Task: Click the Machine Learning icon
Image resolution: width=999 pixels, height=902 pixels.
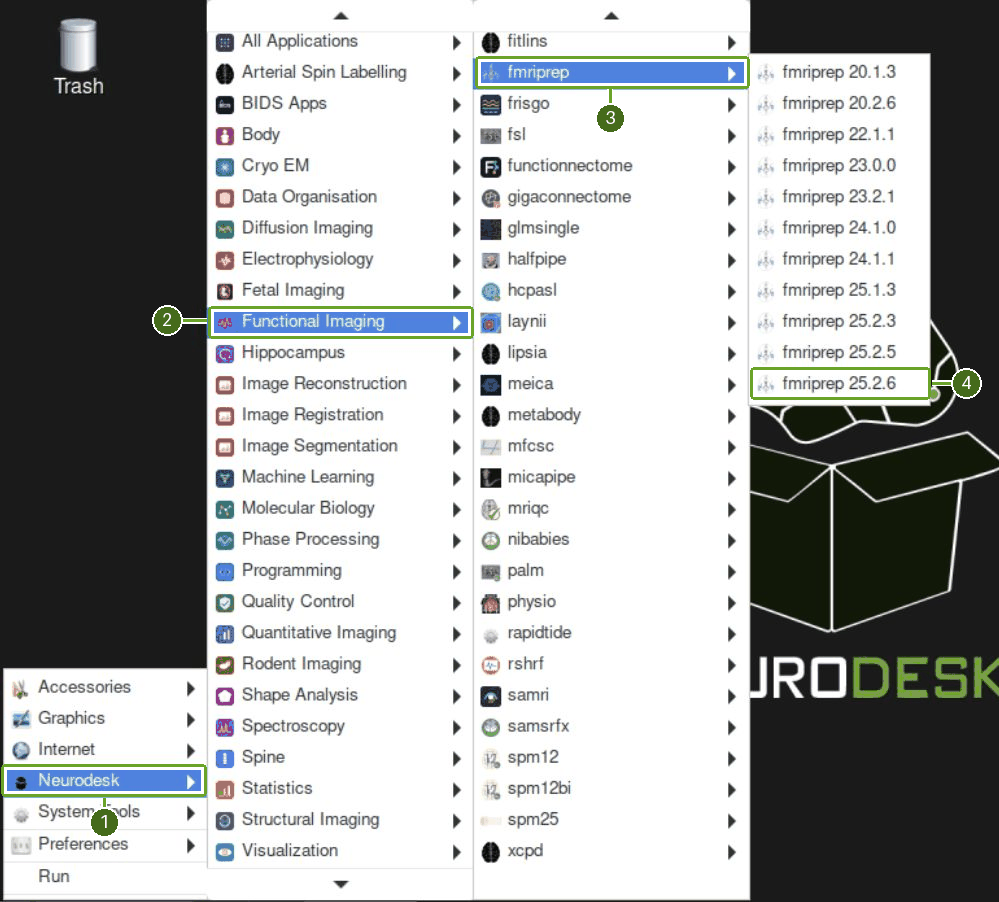Action: pyautogui.click(x=225, y=478)
